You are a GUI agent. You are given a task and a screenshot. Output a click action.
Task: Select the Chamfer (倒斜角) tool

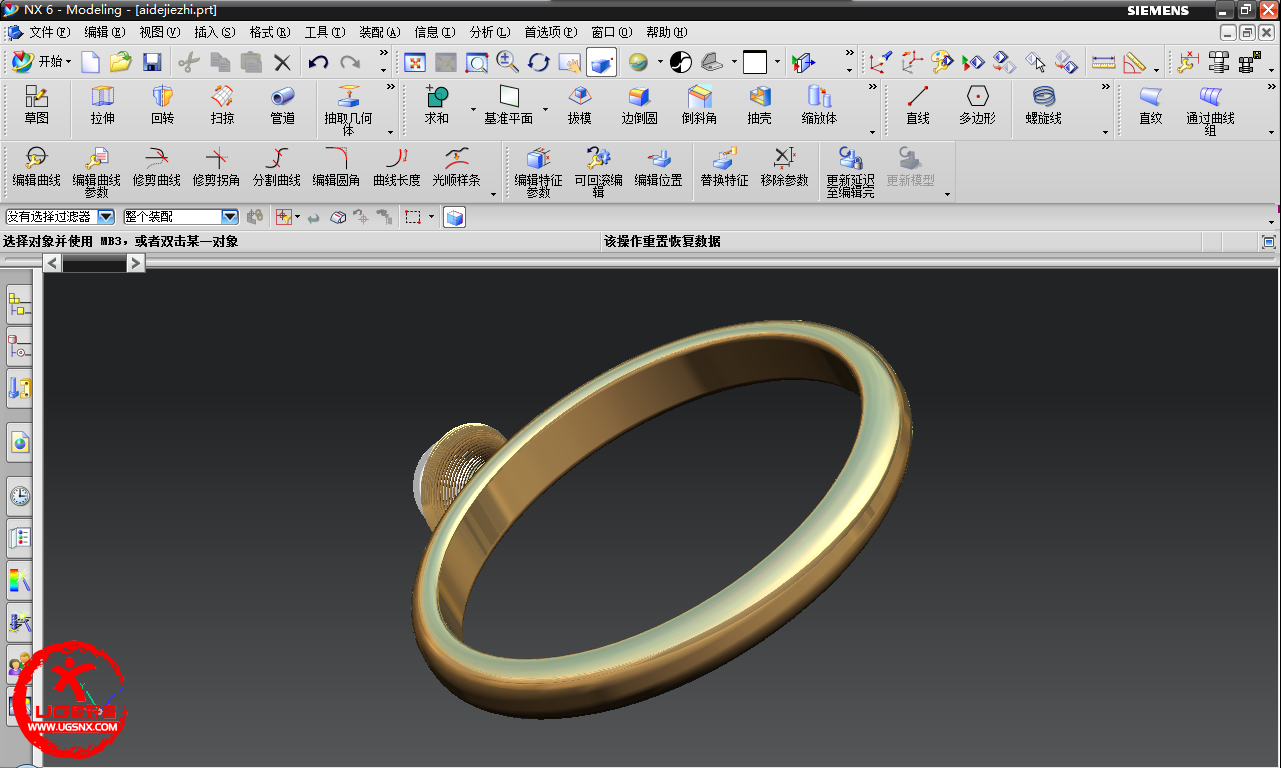pyautogui.click(x=699, y=106)
